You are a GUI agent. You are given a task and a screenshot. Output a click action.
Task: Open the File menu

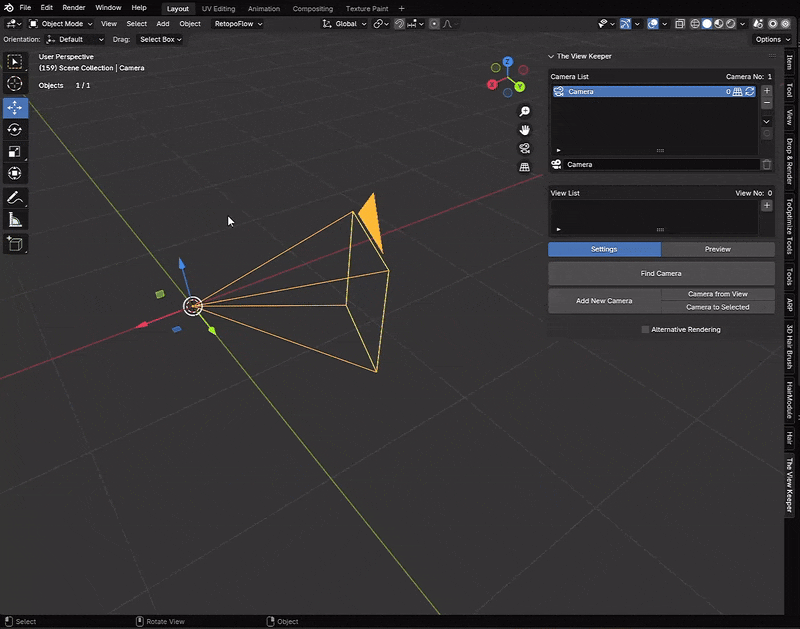click(x=25, y=8)
